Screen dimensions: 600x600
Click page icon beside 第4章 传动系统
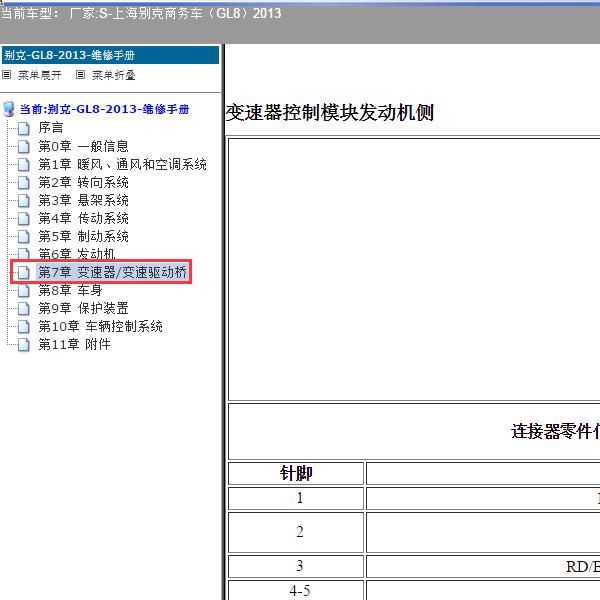[x=24, y=218]
